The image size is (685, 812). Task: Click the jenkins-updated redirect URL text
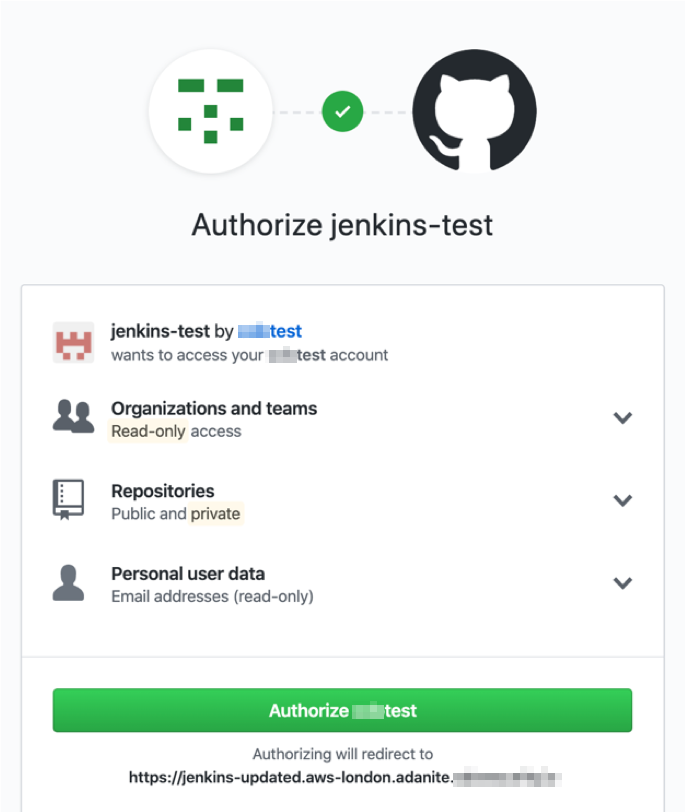(x=345, y=777)
